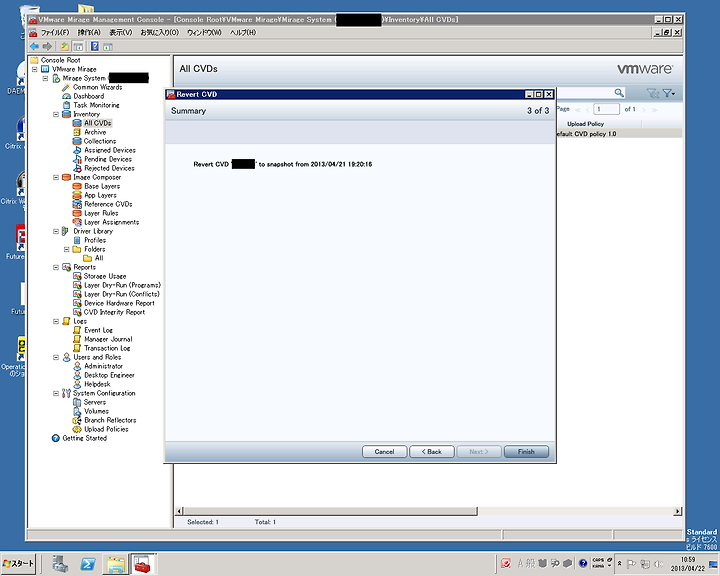Open Getting Started node
The image size is (720, 576).
[x=84, y=438]
